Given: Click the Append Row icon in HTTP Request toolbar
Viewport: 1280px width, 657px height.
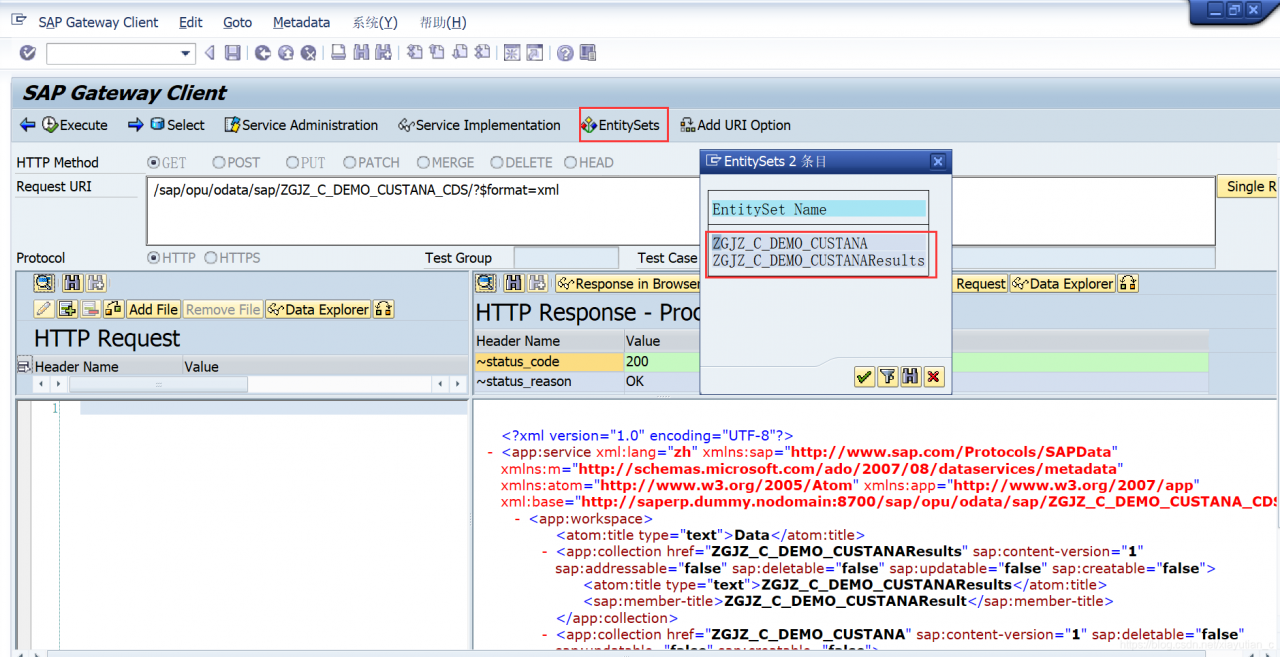Looking at the screenshot, I should 68,309.
